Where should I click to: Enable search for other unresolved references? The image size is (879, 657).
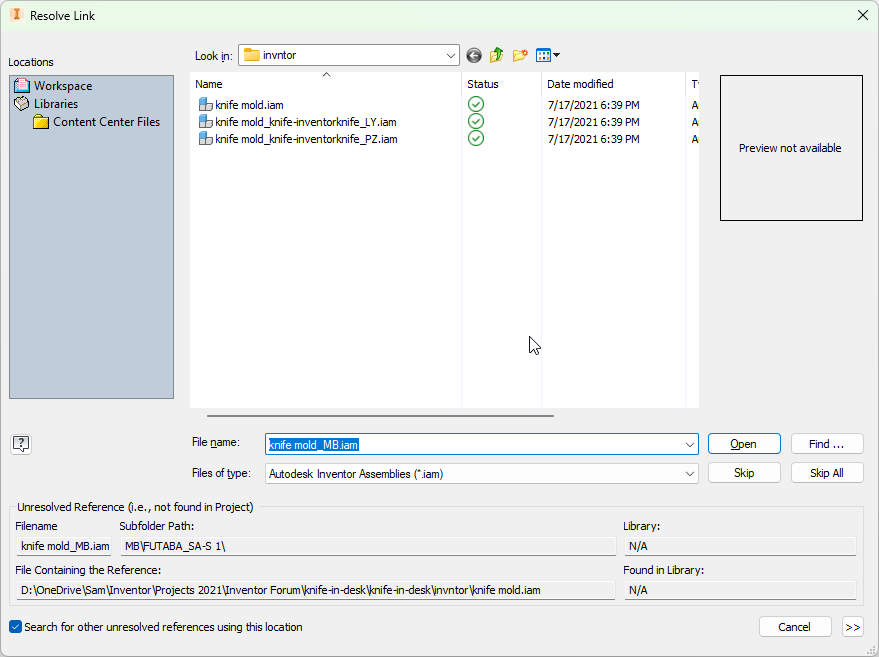[x=14, y=627]
